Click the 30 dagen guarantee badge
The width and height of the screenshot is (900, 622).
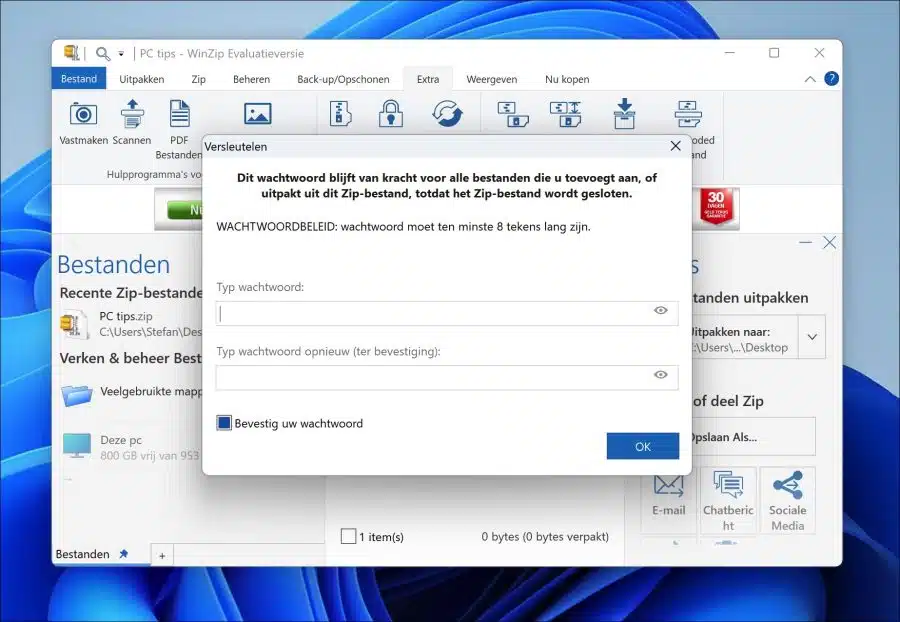point(716,207)
